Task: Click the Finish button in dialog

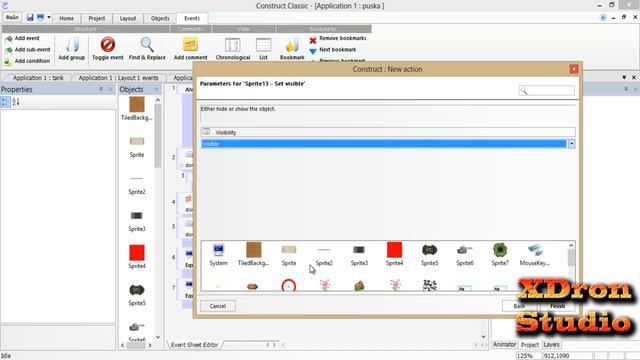Action: click(557, 306)
